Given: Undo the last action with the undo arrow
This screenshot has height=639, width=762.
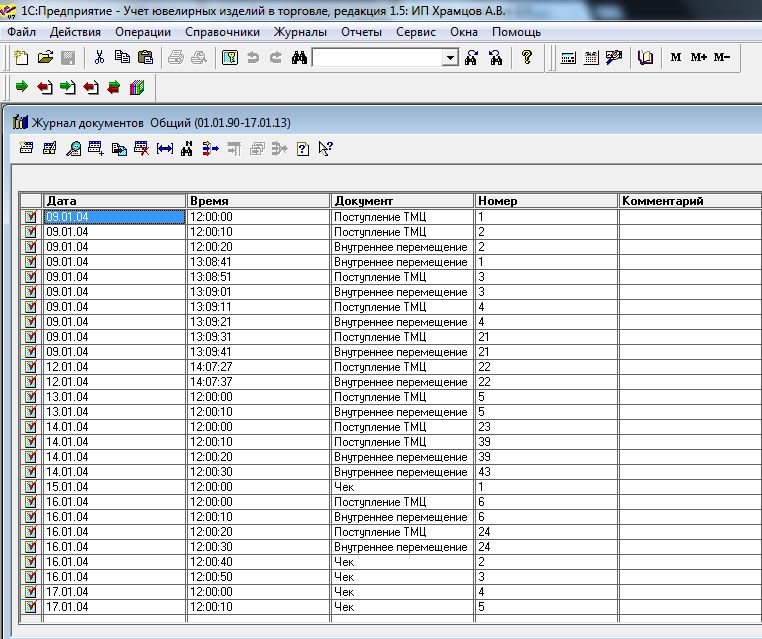Looking at the screenshot, I should coord(253,58).
